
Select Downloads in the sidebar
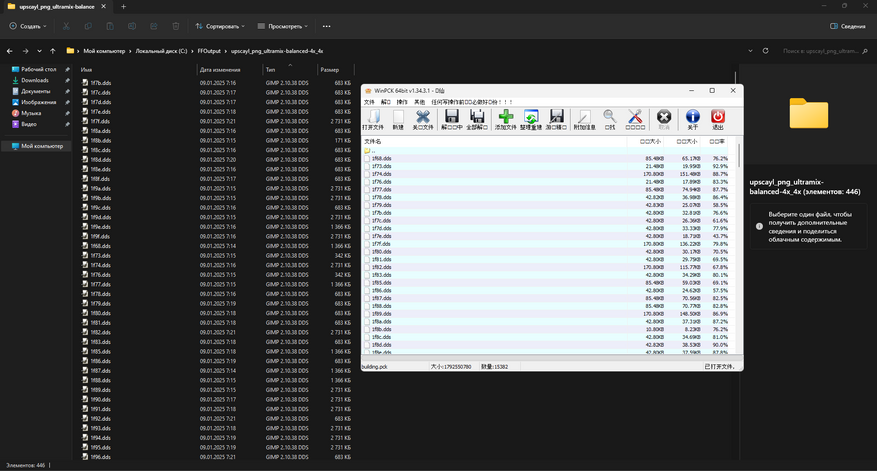coord(35,80)
